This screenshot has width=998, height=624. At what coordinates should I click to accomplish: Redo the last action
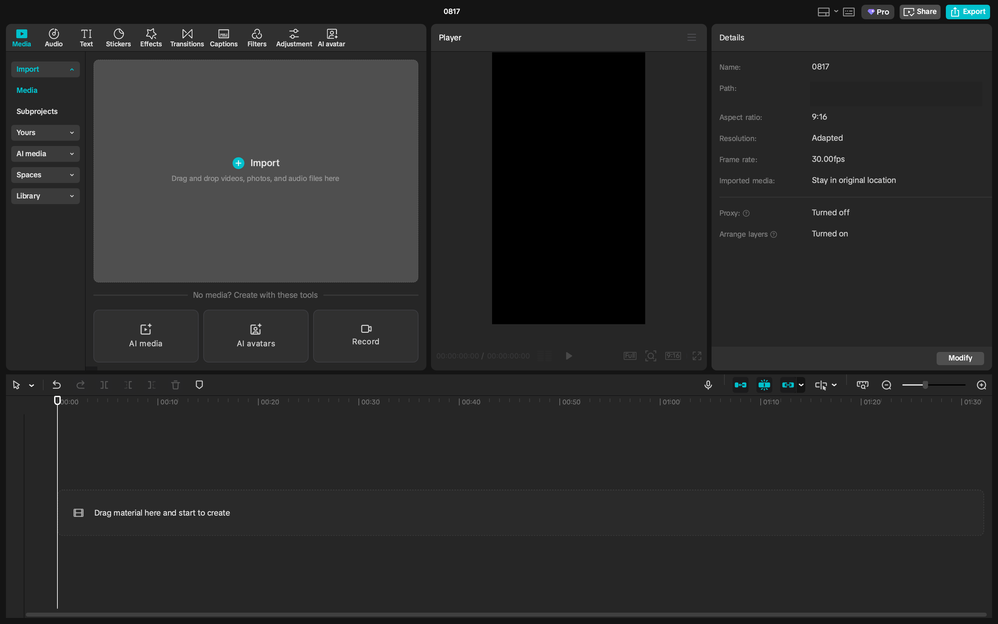point(80,385)
